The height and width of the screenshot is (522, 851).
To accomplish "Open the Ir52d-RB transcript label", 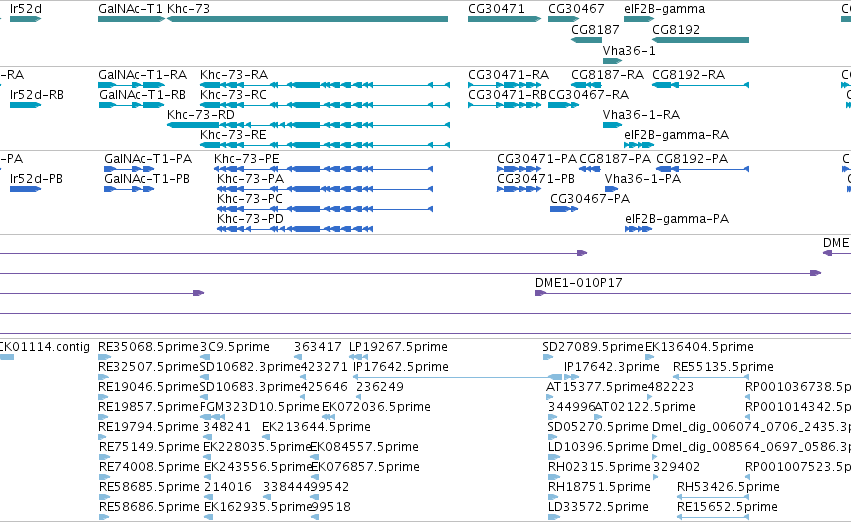I will 36,95.
